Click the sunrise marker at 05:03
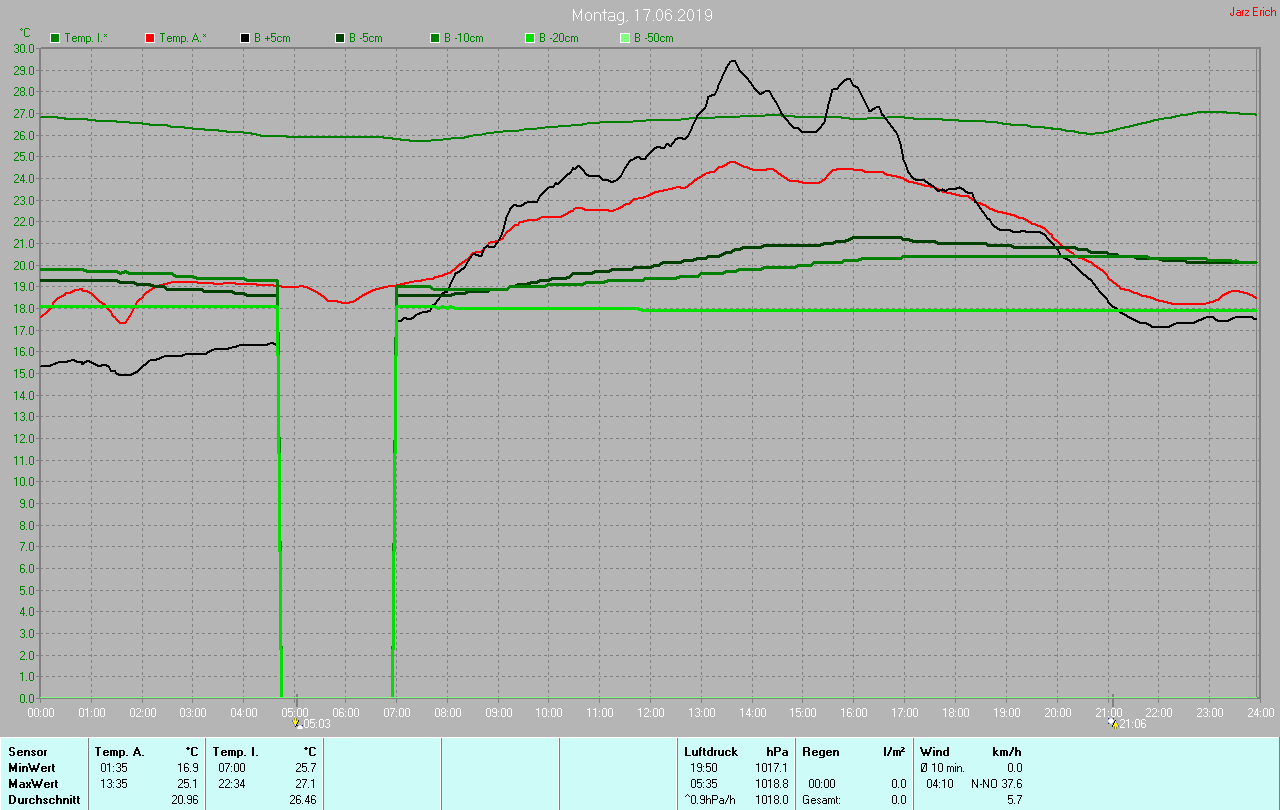 (x=297, y=722)
